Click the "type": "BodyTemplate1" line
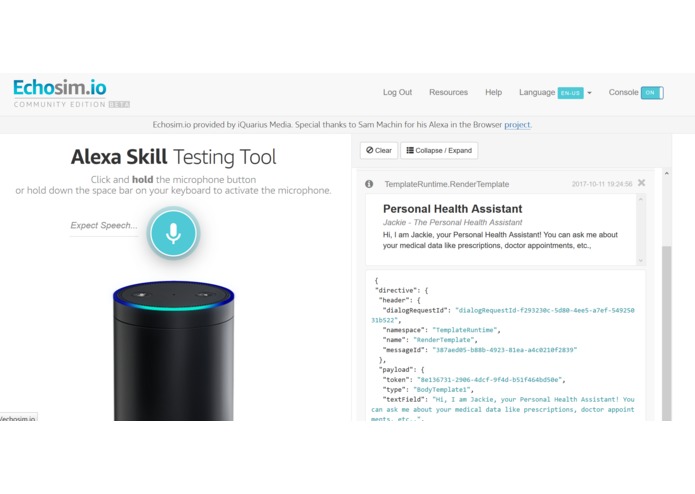 point(428,389)
